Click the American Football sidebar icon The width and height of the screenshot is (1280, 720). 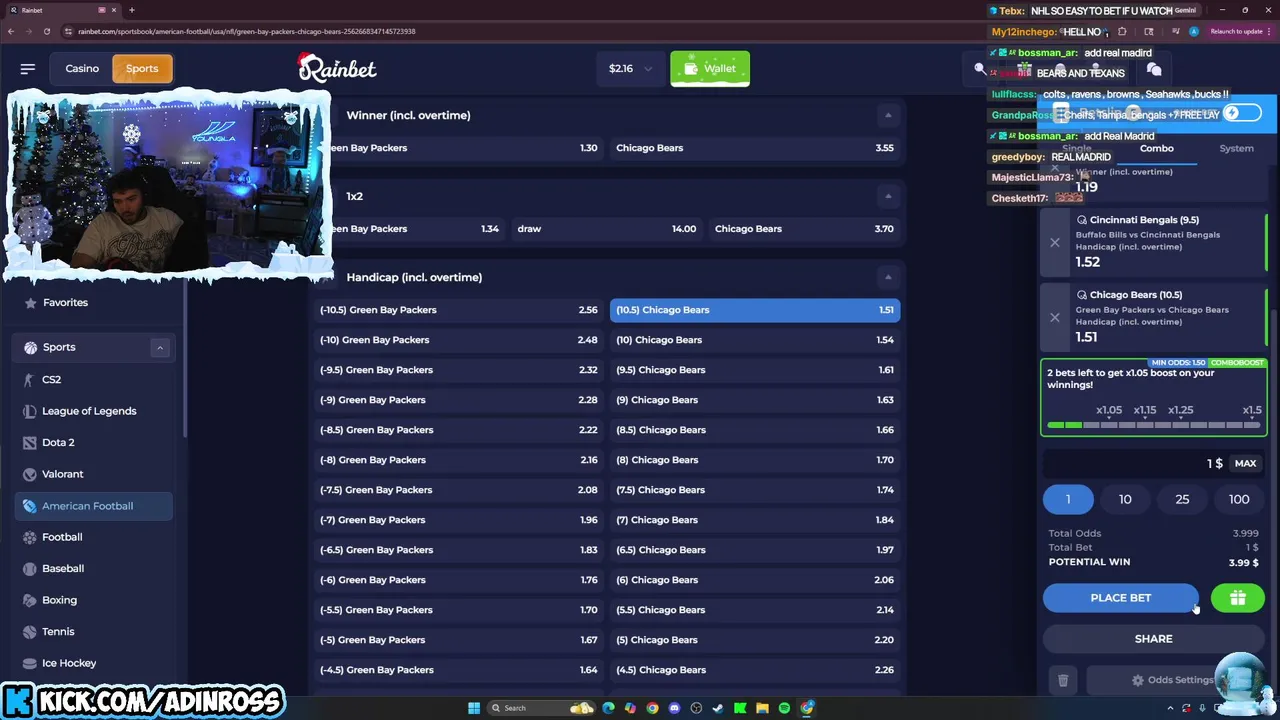pos(30,506)
